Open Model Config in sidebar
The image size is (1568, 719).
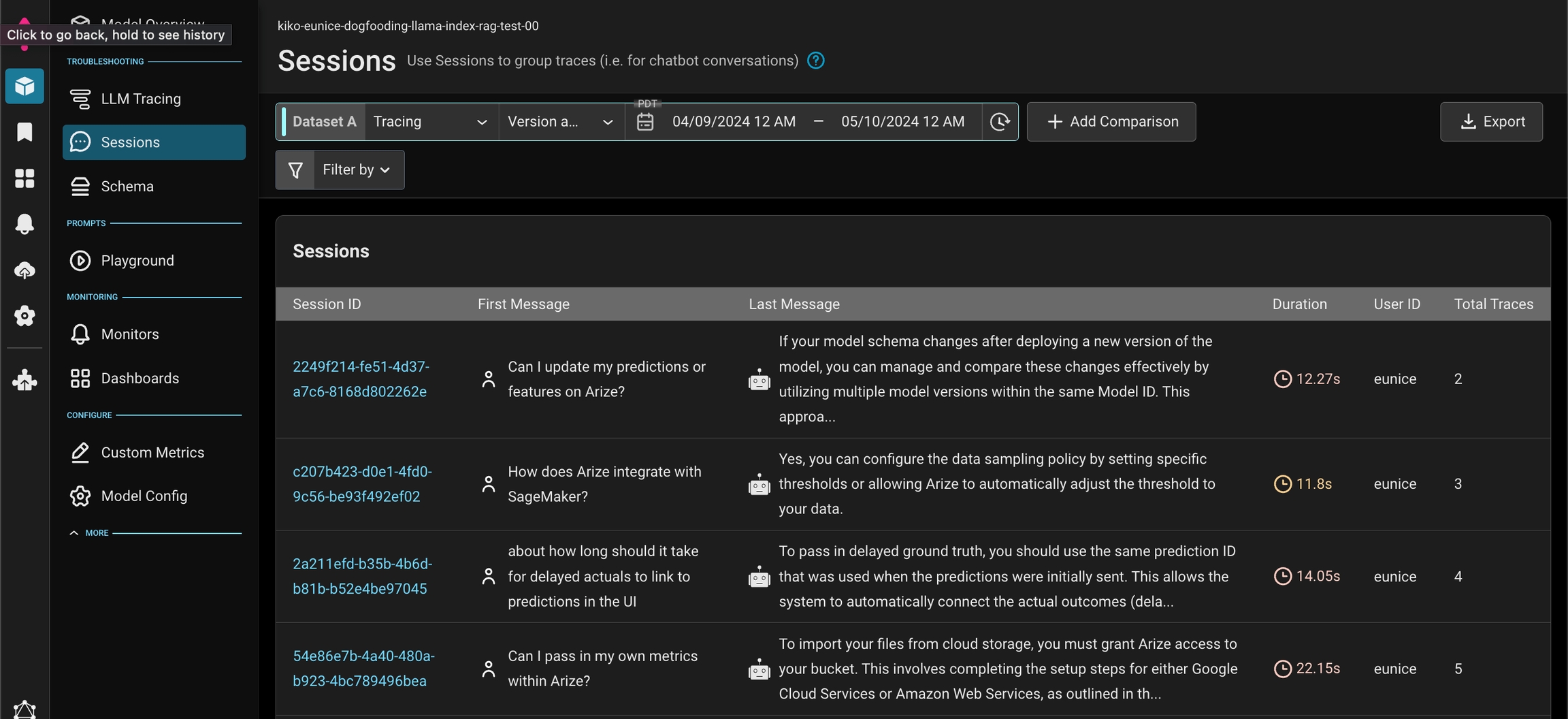click(x=154, y=496)
